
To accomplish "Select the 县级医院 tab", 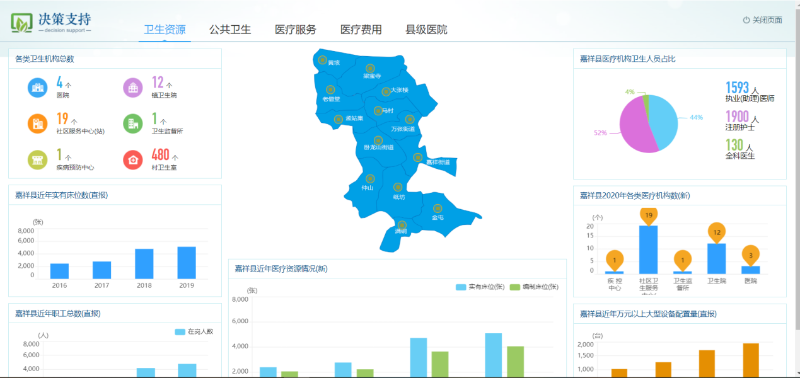I will (427, 30).
